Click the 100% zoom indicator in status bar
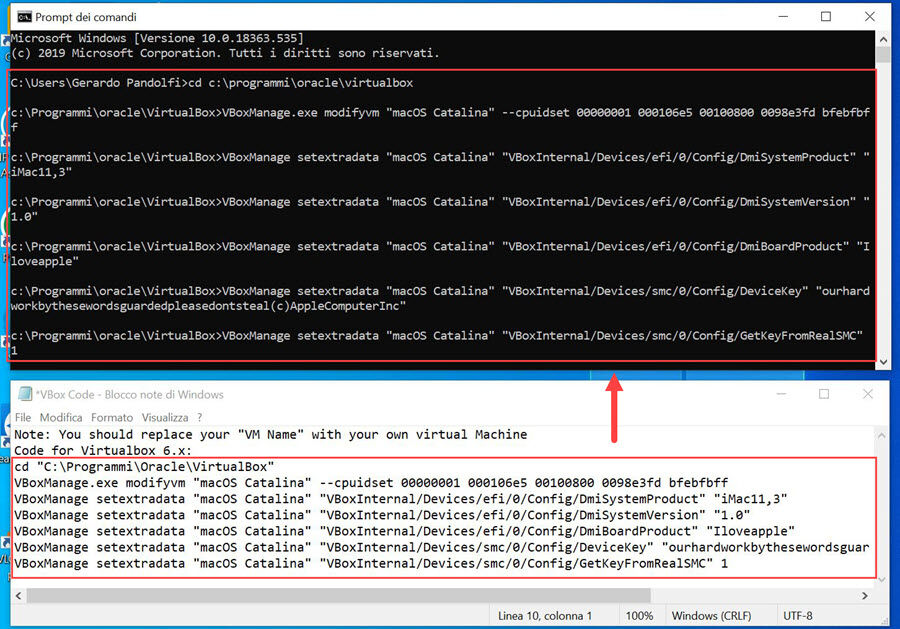The height and width of the screenshot is (629, 900). pyautogui.click(x=640, y=615)
